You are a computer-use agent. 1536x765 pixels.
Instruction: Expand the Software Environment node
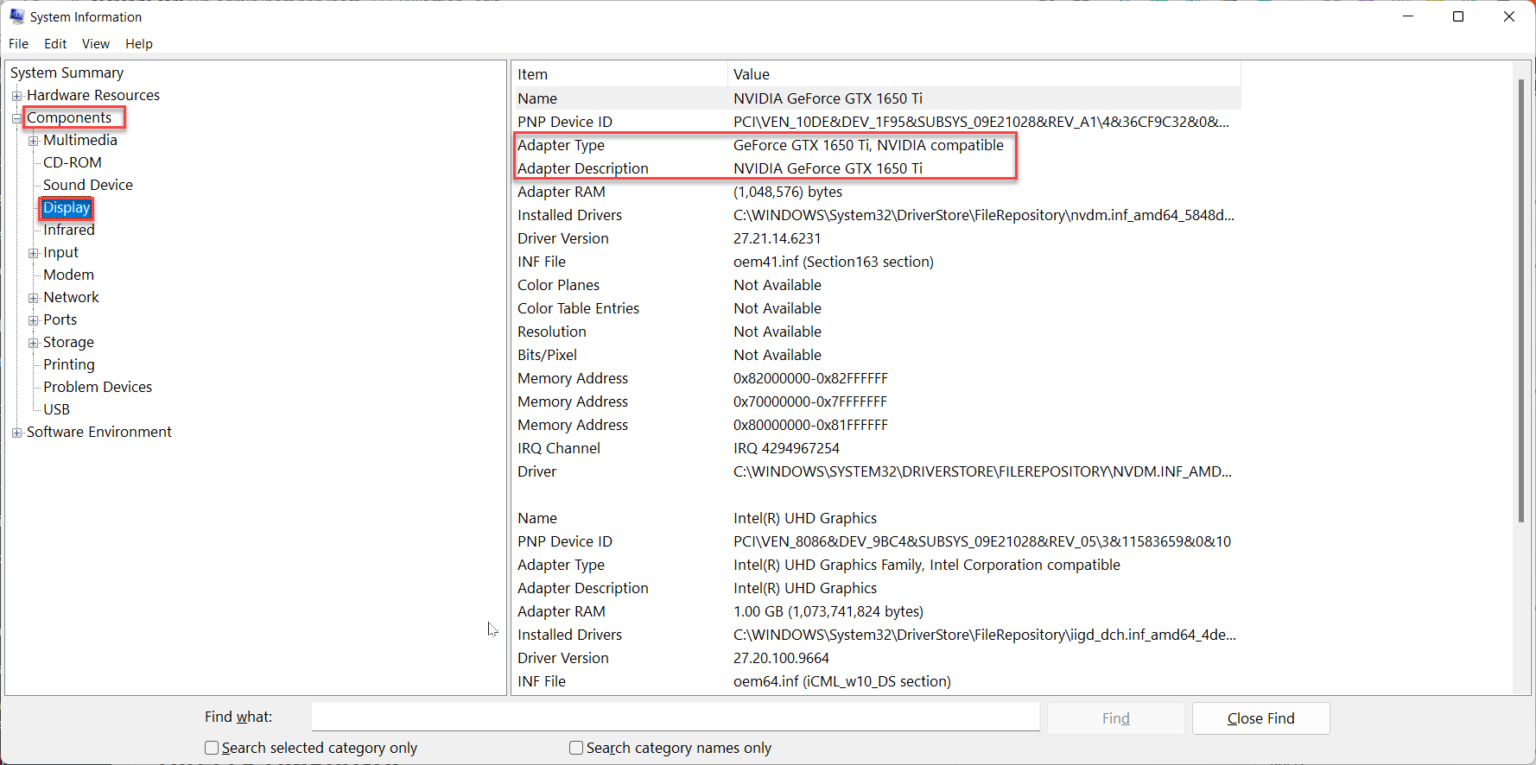17,433
